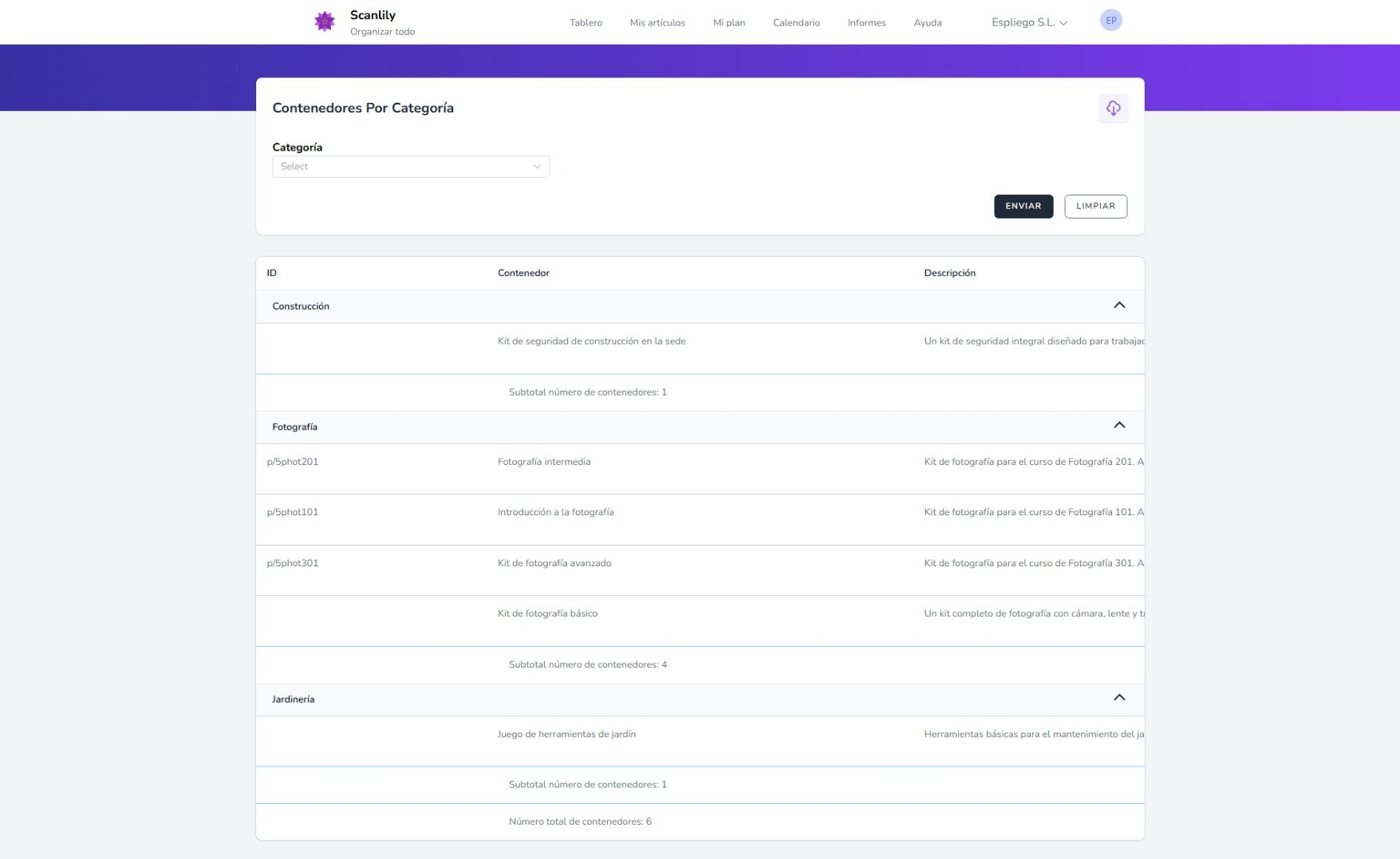Viewport: 1400px width, 859px height.
Task: Click the Scanlily purple flower logo
Action: [324, 22]
